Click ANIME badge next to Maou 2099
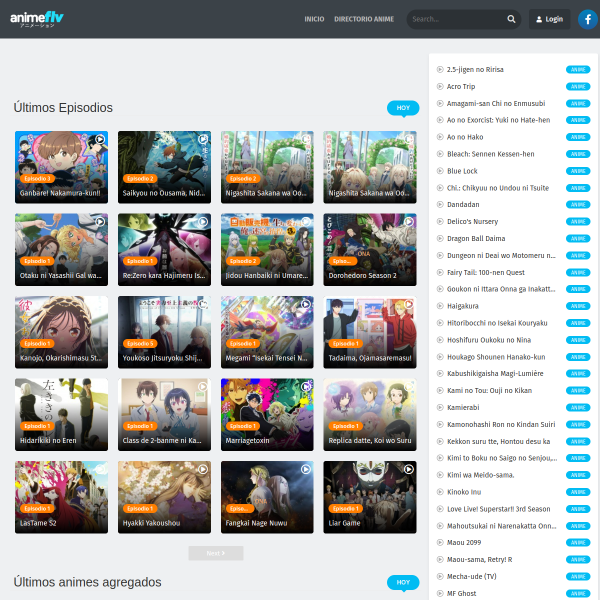Screen dimensions: 600x600 pyautogui.click(x=577, y=543)
